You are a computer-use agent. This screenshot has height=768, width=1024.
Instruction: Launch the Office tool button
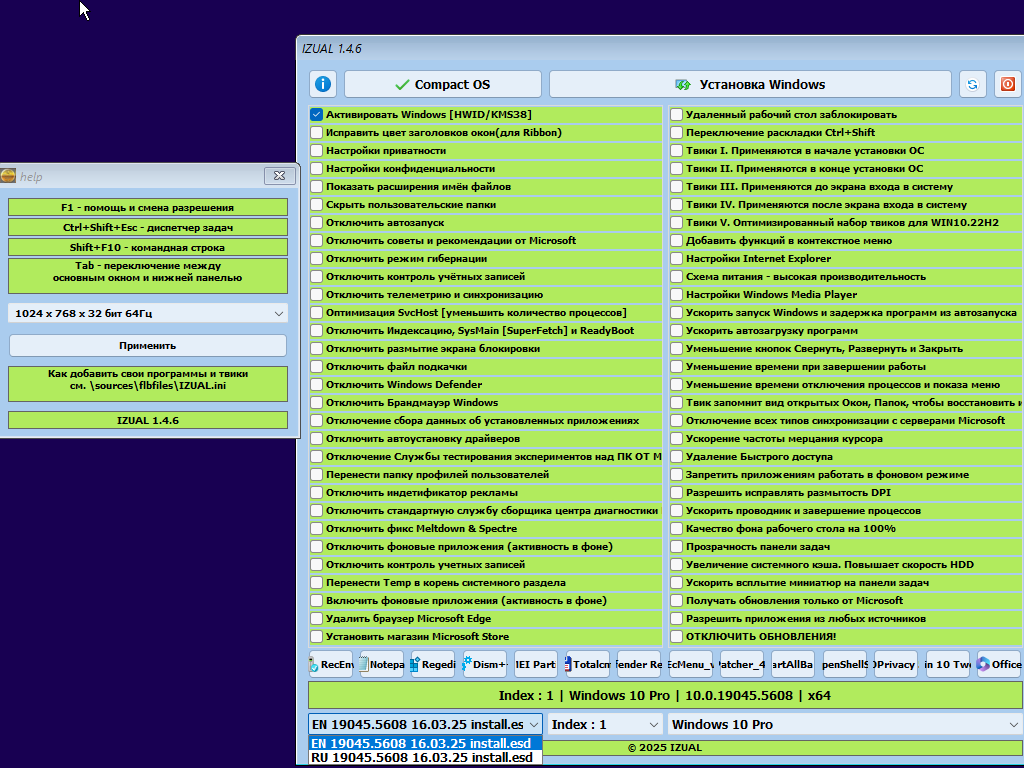pos(999,664)
